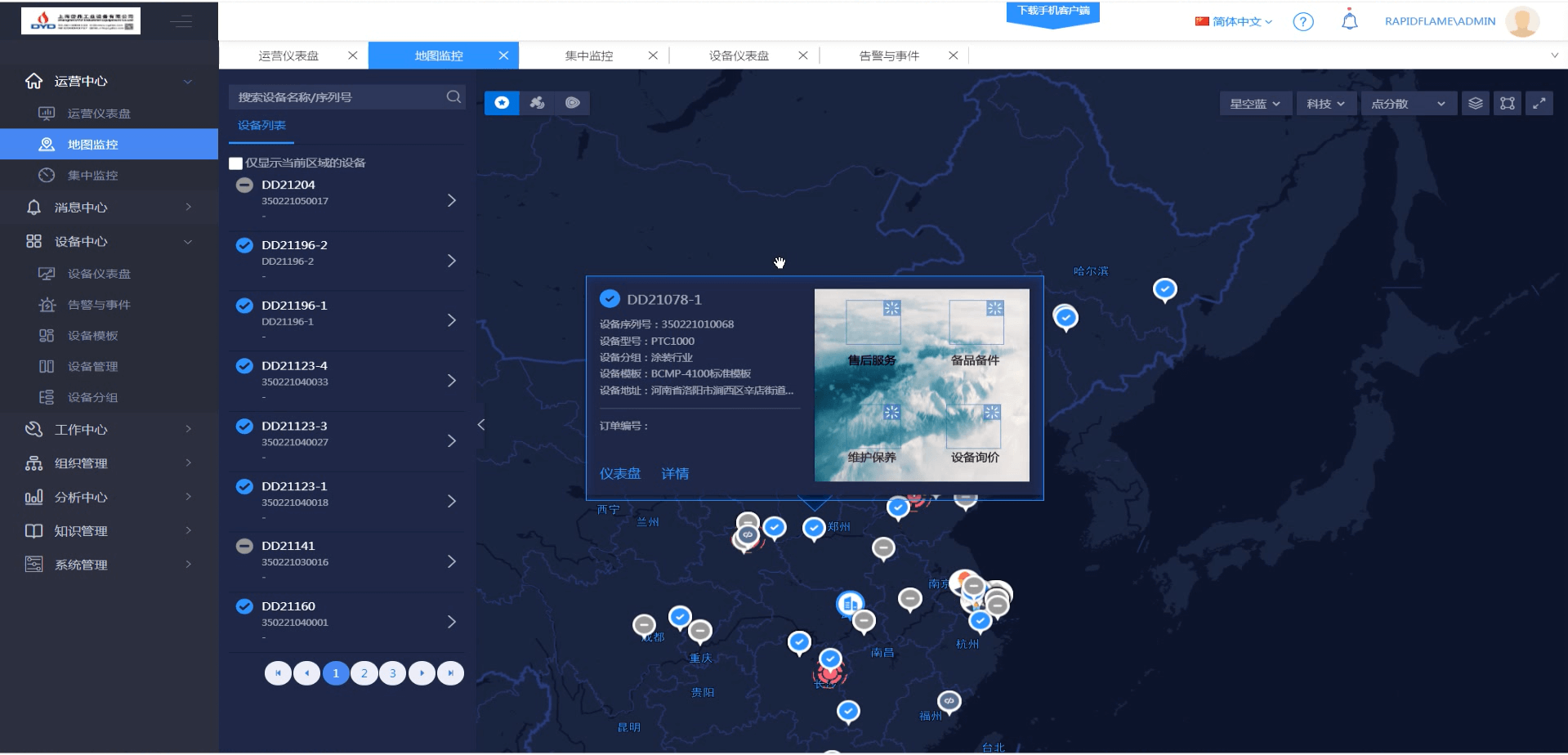This screenshot has height=755, width=1568.
Task: Open help via question mark icon
Action: tap(1302, 22)
